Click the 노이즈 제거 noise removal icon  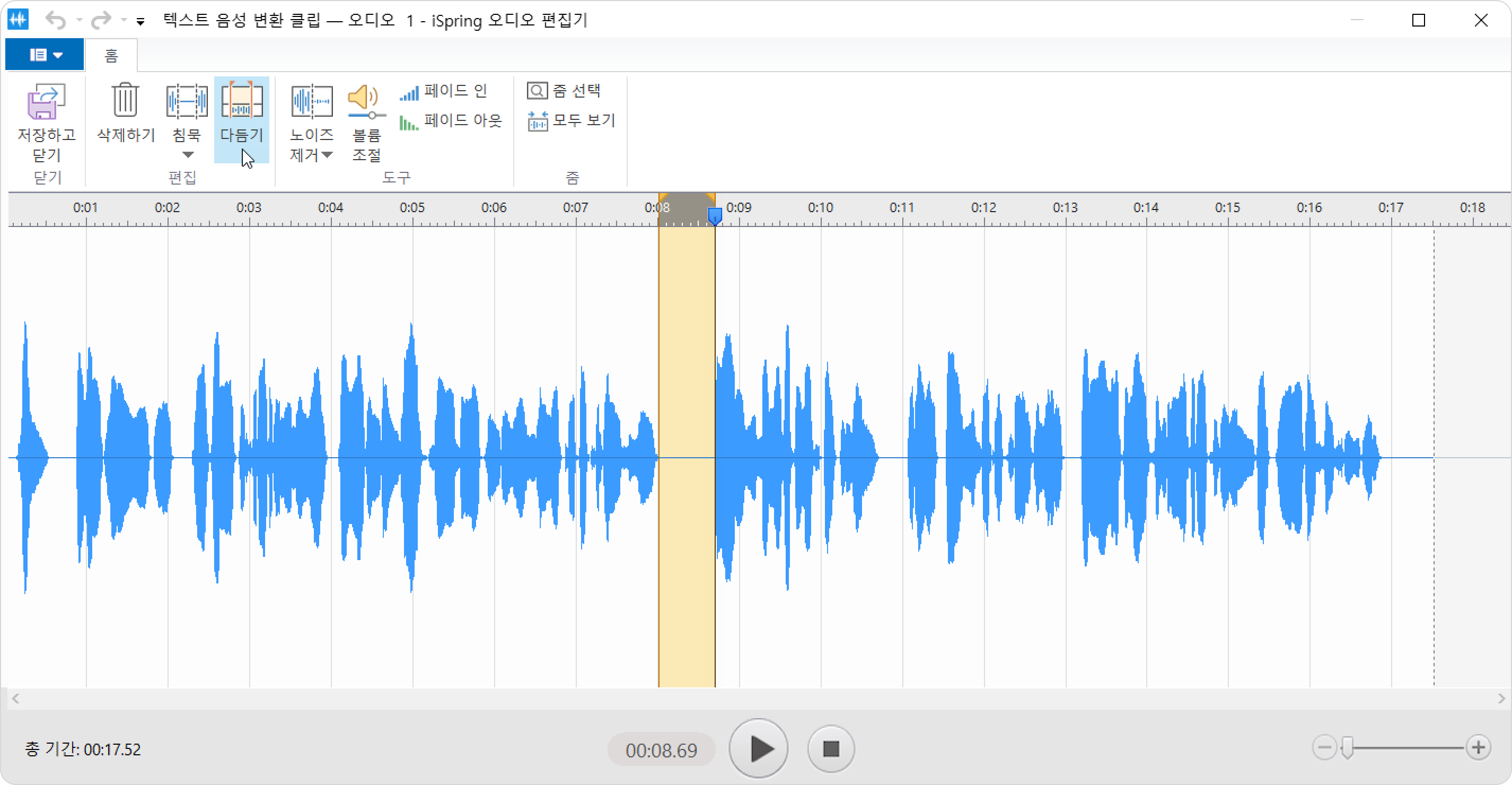tap(312, 101)
